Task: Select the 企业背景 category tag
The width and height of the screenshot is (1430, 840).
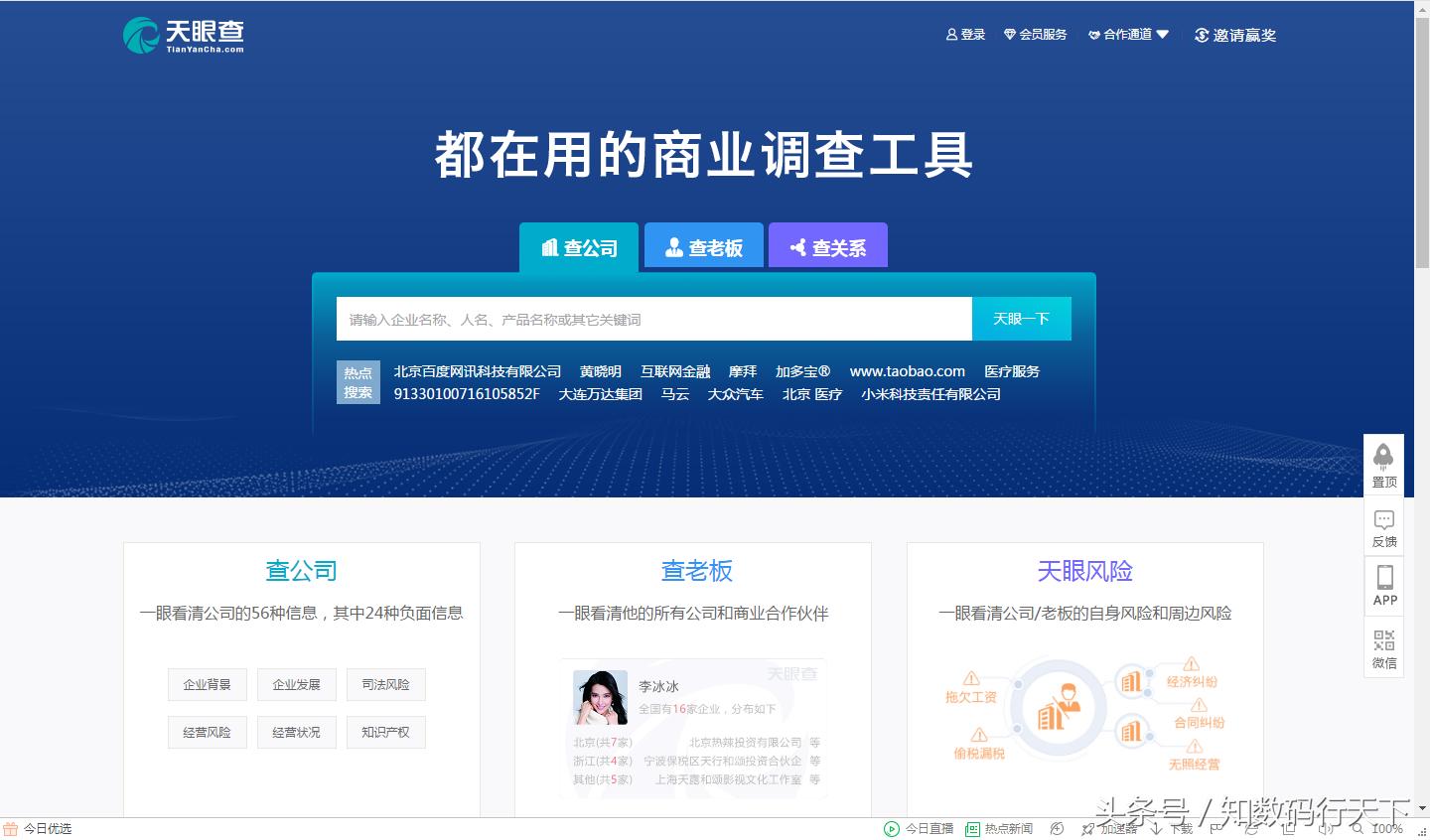Action: [x=207, y=684]
